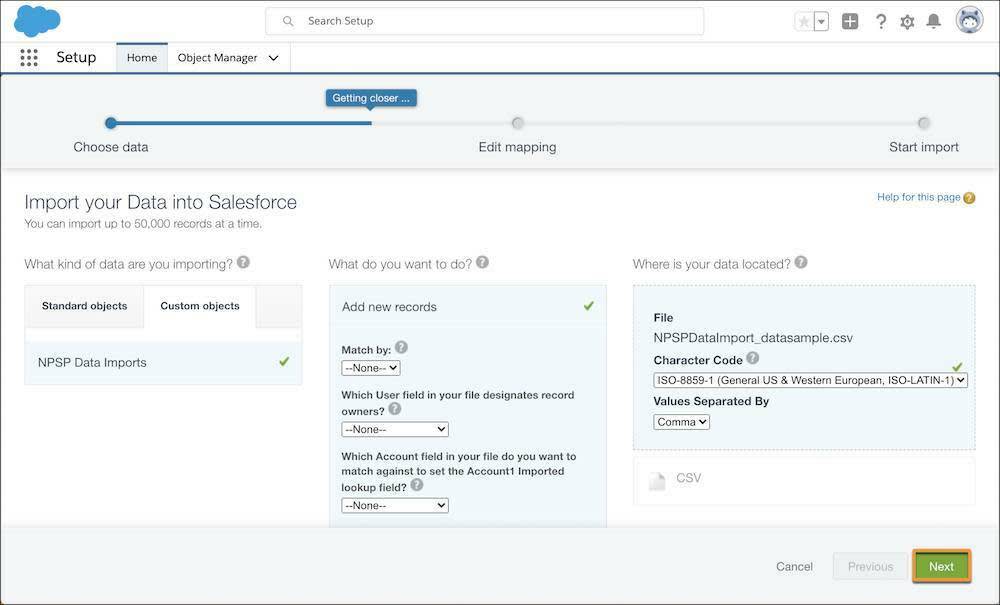This screenshot has height=605, width=1000.
Task: Open the Character Code ISO-8859-1 dropdown
Action: (x=811, y=380)
